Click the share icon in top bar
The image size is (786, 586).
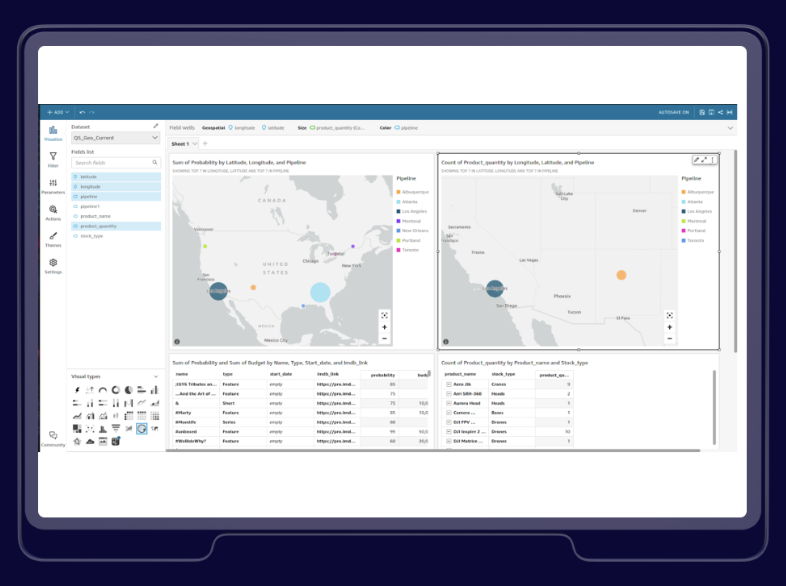(x=720, y=112)
